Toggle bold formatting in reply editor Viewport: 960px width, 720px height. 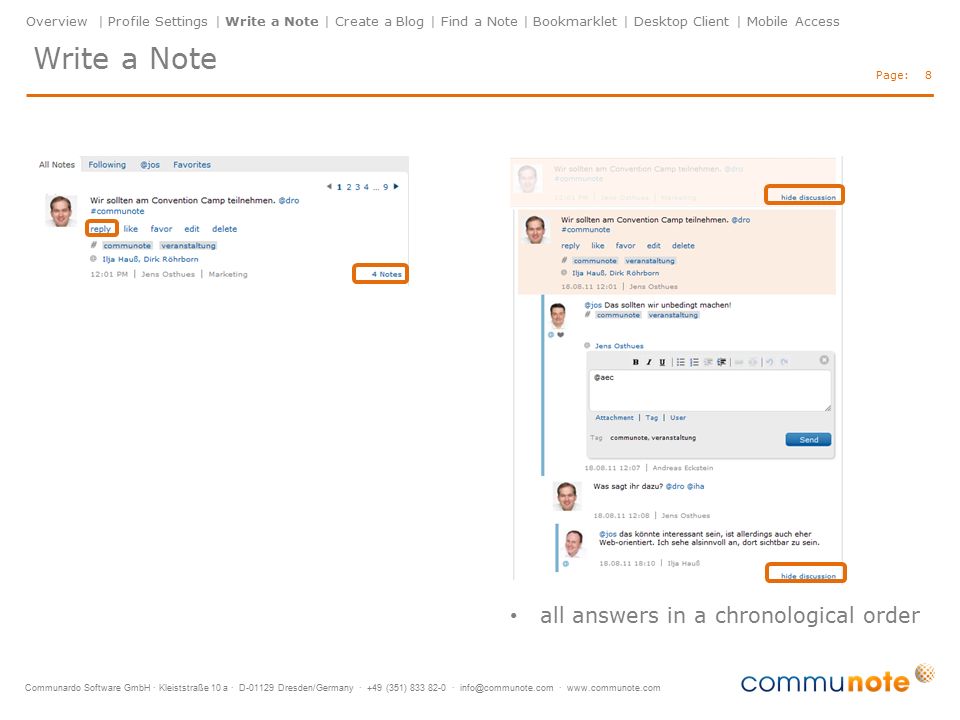pyautogui.click(x=636, y=362)
